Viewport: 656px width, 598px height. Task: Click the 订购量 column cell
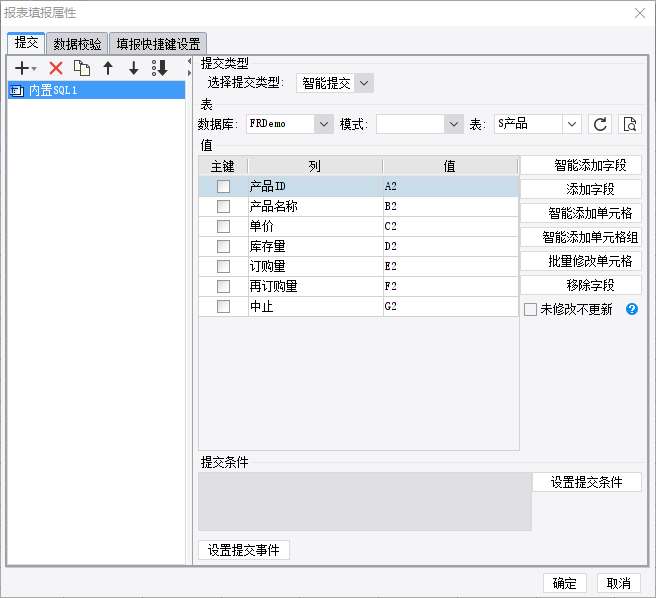pos(315,266)
